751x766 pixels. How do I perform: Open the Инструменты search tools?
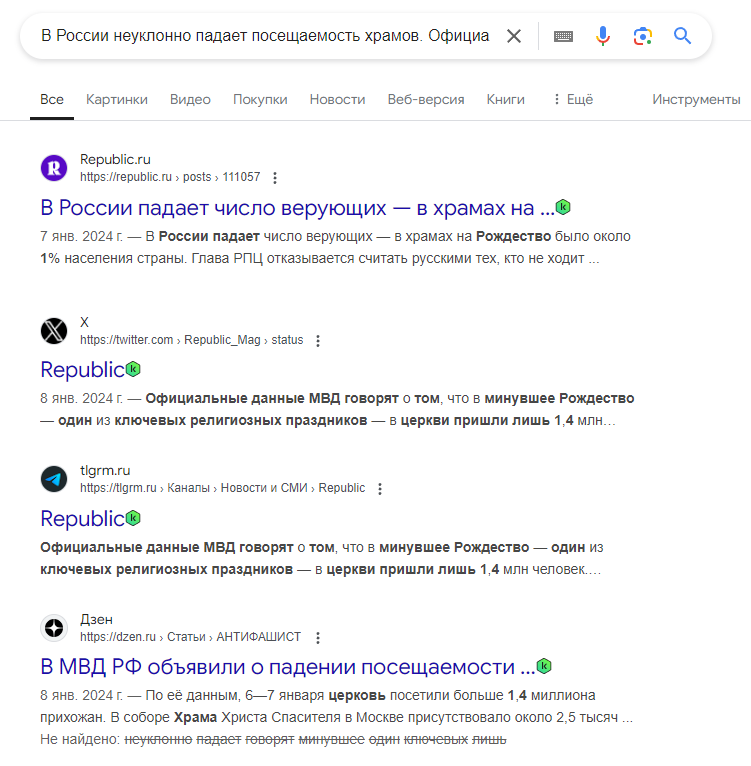[696, 100]
